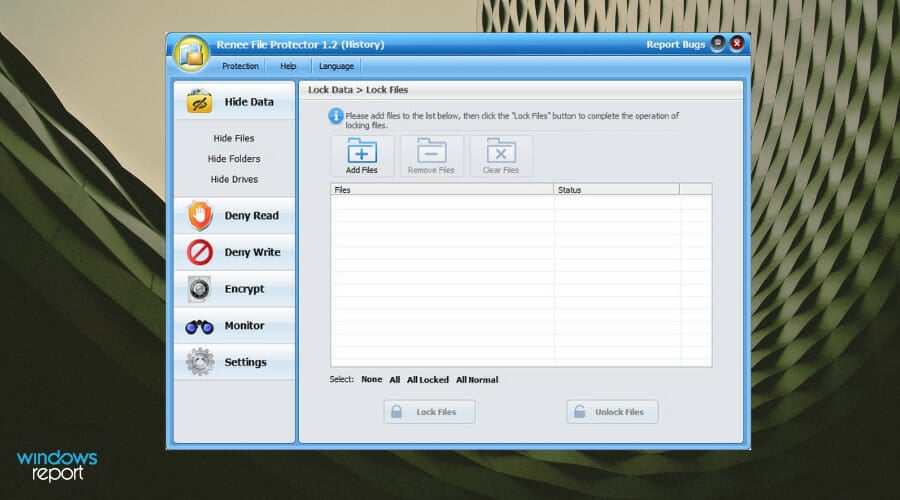Click the Lock Data breadcrumb text
Screen dimensions: 900x500
330,90
